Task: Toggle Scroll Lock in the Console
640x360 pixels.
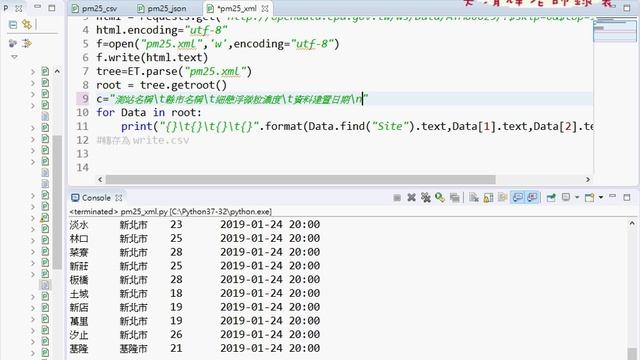Action: click(488, 198)
